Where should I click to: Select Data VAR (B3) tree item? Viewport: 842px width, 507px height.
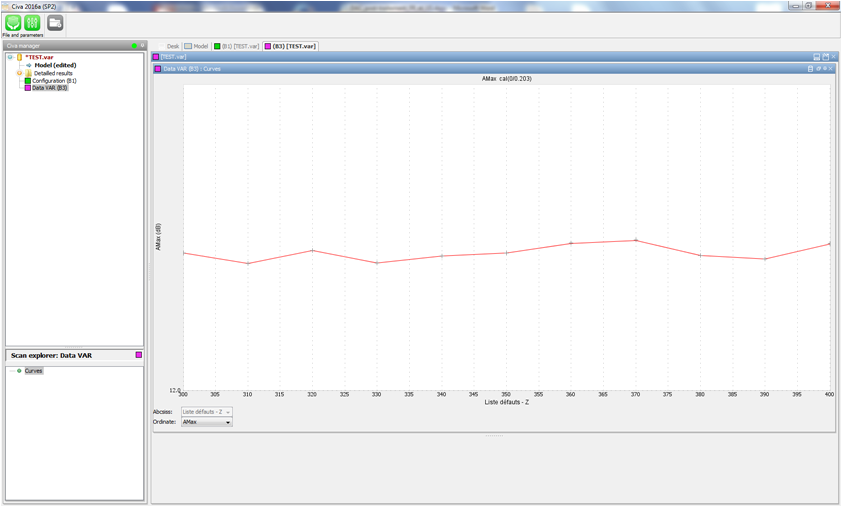pos(49,88)
